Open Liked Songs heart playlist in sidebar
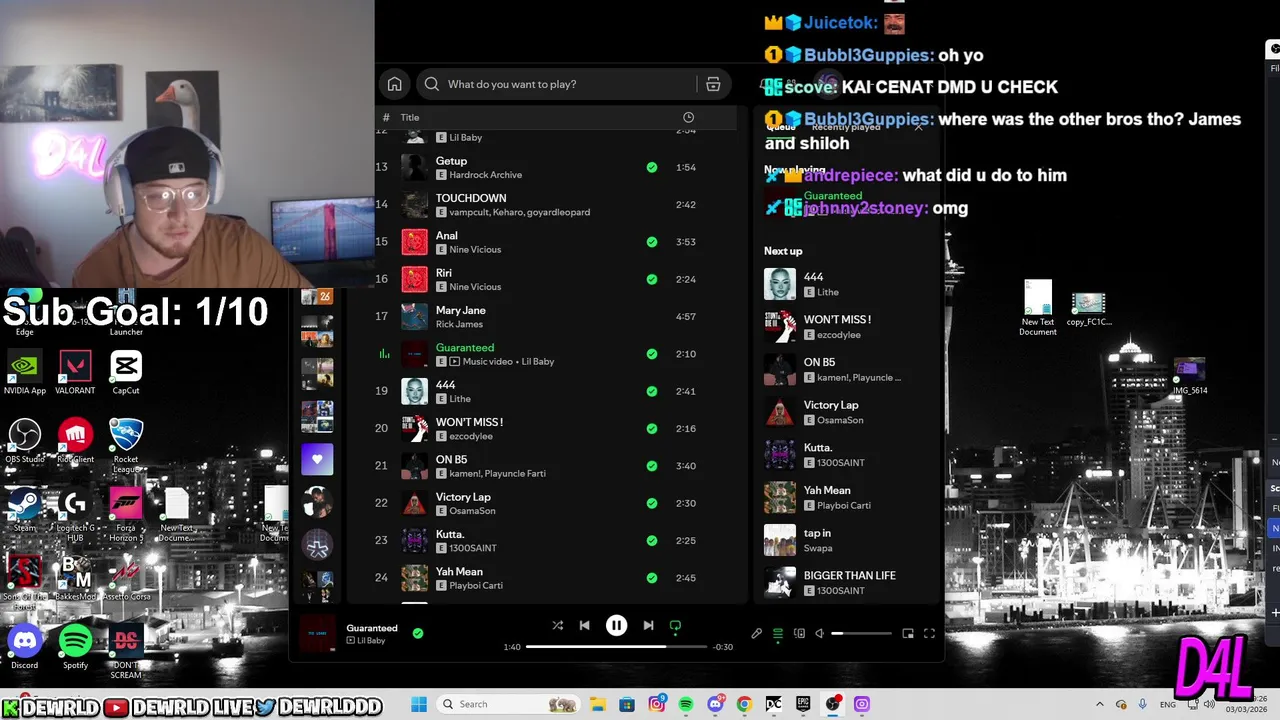Screen dimensions: 1280x720 [x=317, y=459]
